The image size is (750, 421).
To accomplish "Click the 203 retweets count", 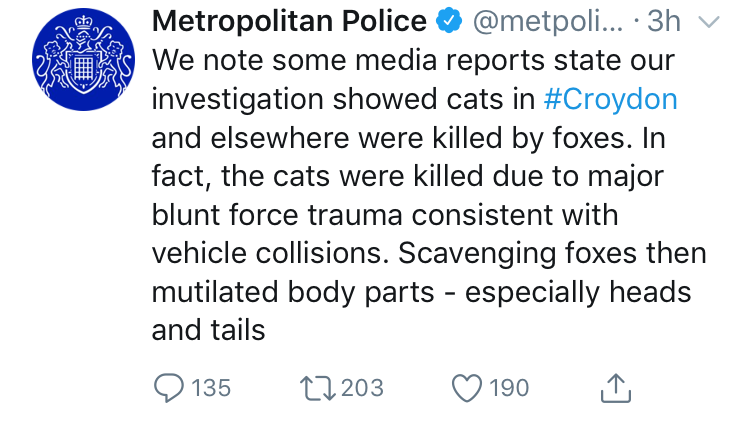I will coord(363,387).
